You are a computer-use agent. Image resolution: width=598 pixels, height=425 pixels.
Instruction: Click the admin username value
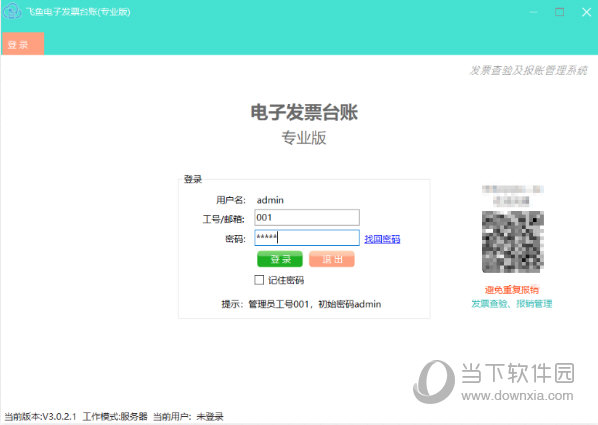[270, 200]
